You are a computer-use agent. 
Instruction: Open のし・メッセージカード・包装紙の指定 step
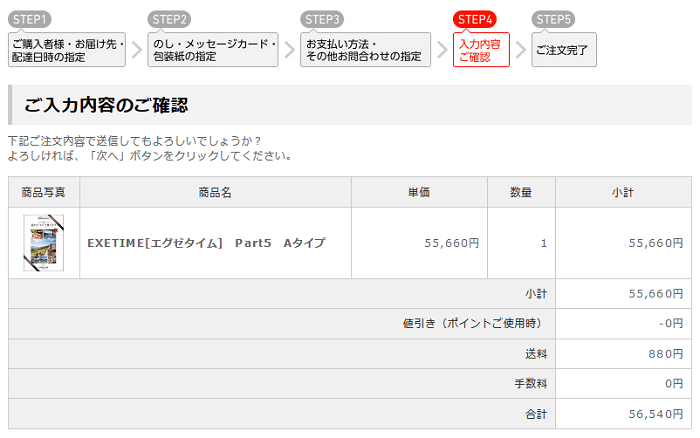coord(213,50)
